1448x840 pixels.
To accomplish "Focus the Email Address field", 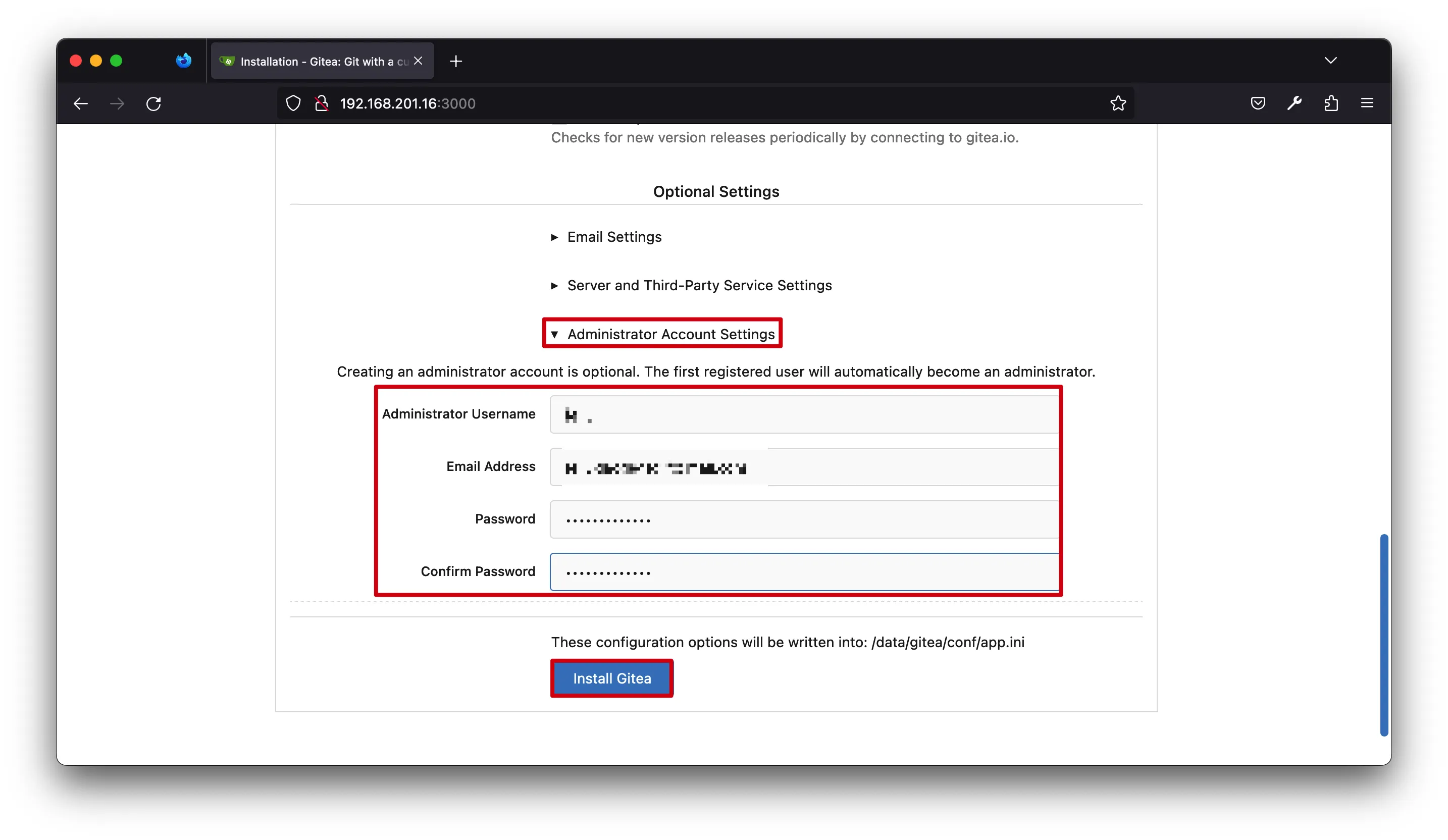I will pyautogui.click(x=804, y=466).
